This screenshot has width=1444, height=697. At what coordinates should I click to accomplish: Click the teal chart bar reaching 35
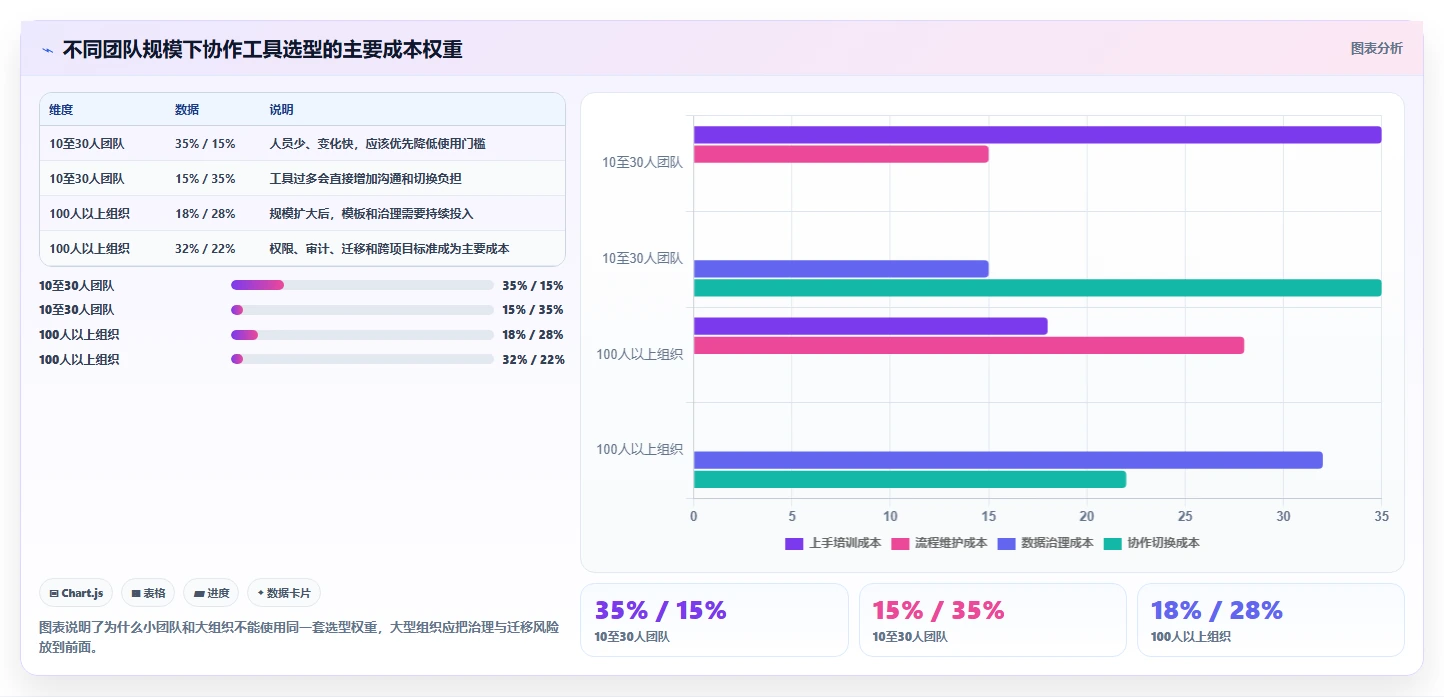point(1037,288)
